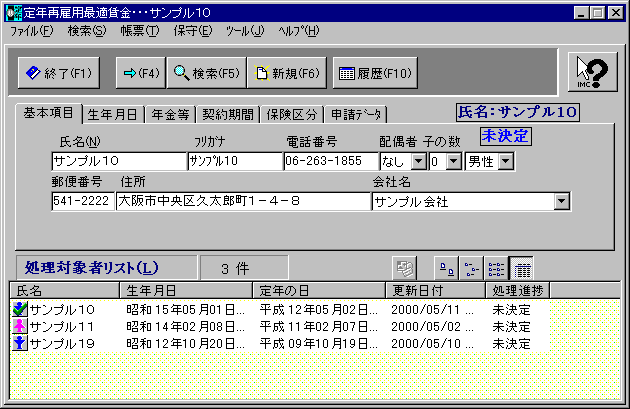Click birth date 昭和14年02月08日
Screen dimensions: 630x409
coord(185,327)
